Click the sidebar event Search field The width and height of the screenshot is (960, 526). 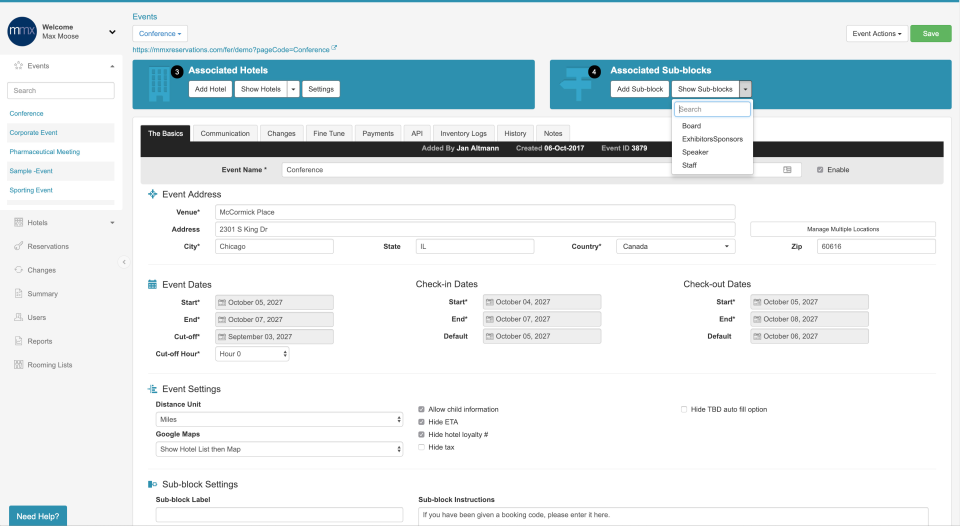pyautogui.click(x=61, y=91)
